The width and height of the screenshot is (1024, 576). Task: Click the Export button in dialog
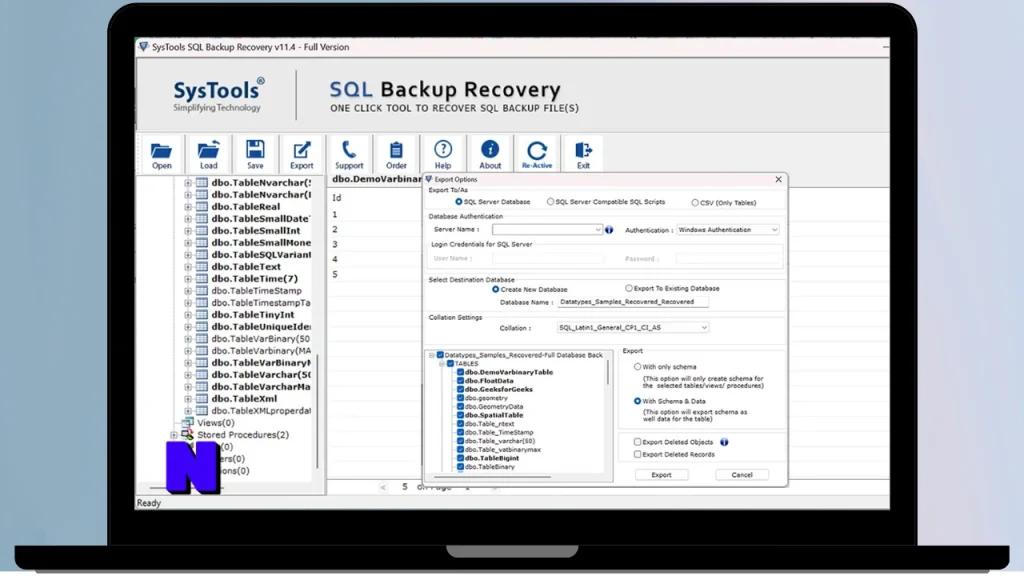coord(661,475)
